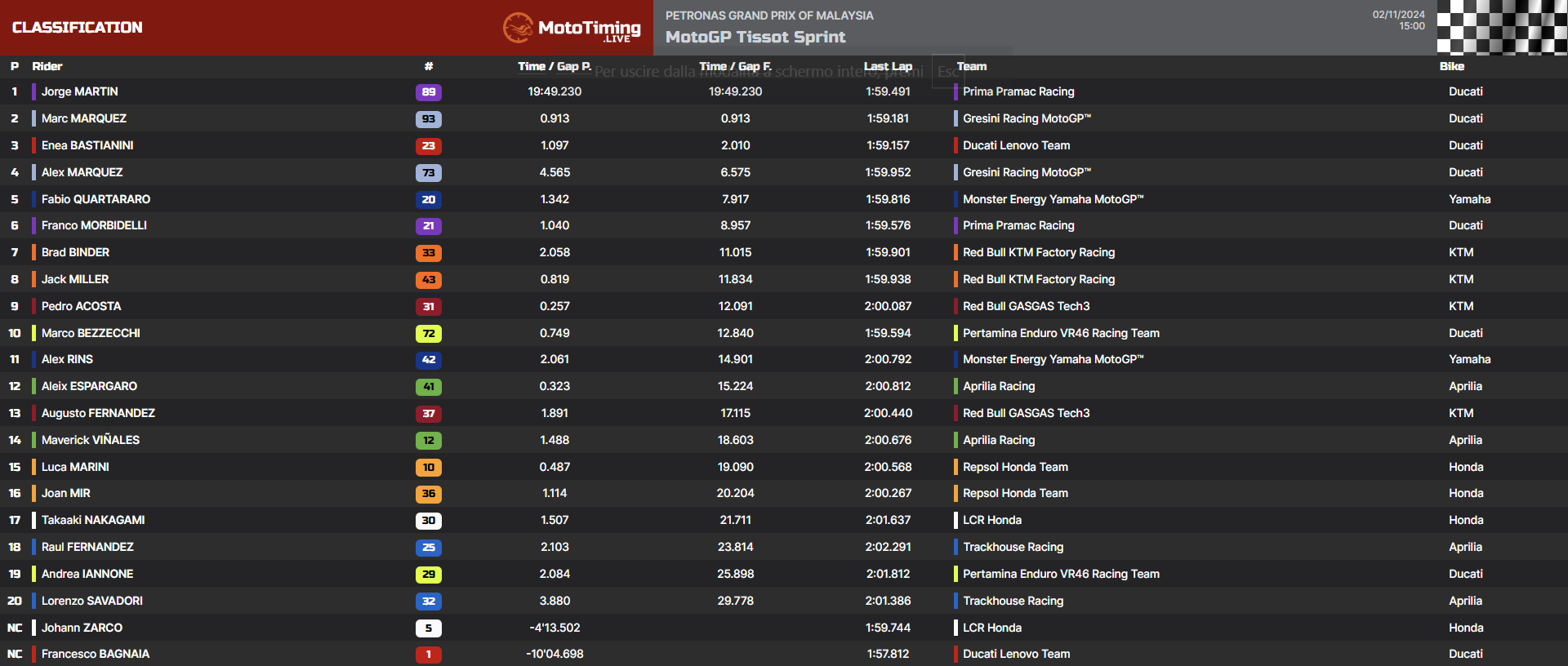This screenshot has height=666, width=1568.
Task: Click Repsol Honda Team in Marini's row
Action: point(1015,467)
